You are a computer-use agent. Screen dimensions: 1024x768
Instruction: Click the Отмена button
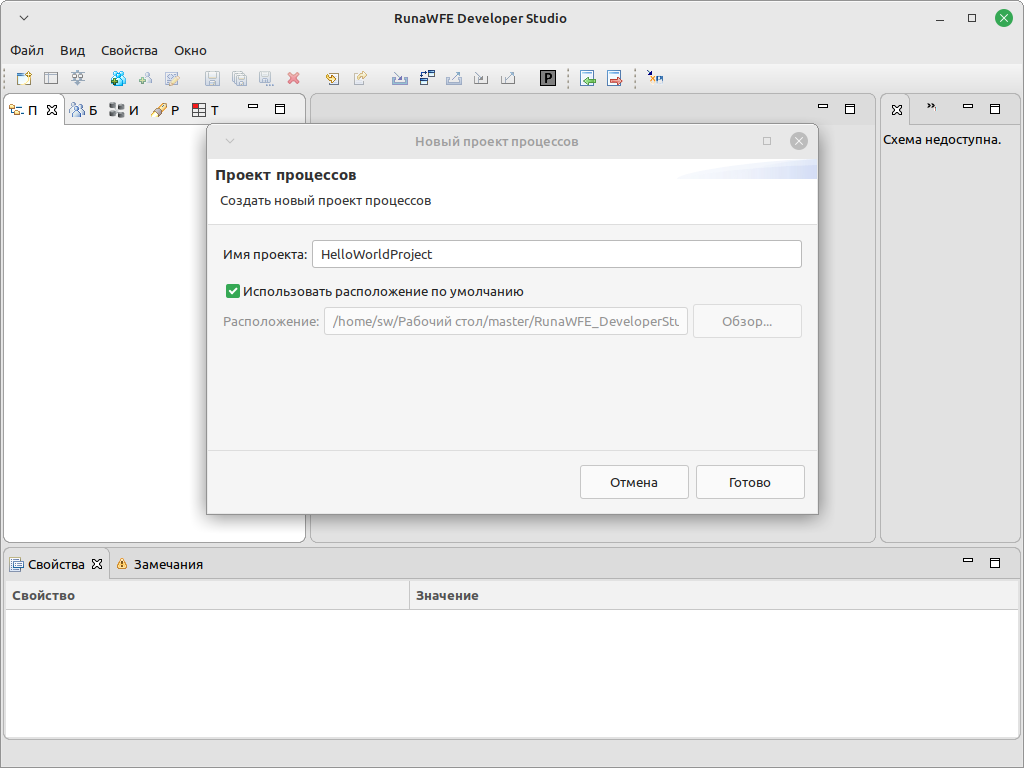pos(634,482)
